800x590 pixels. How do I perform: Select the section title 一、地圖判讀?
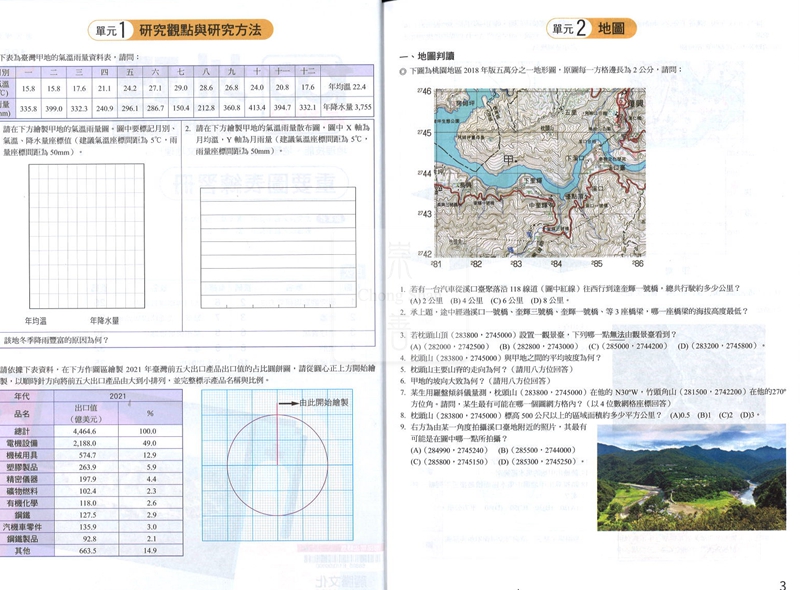pyautogui.click(x=427, y=56)
